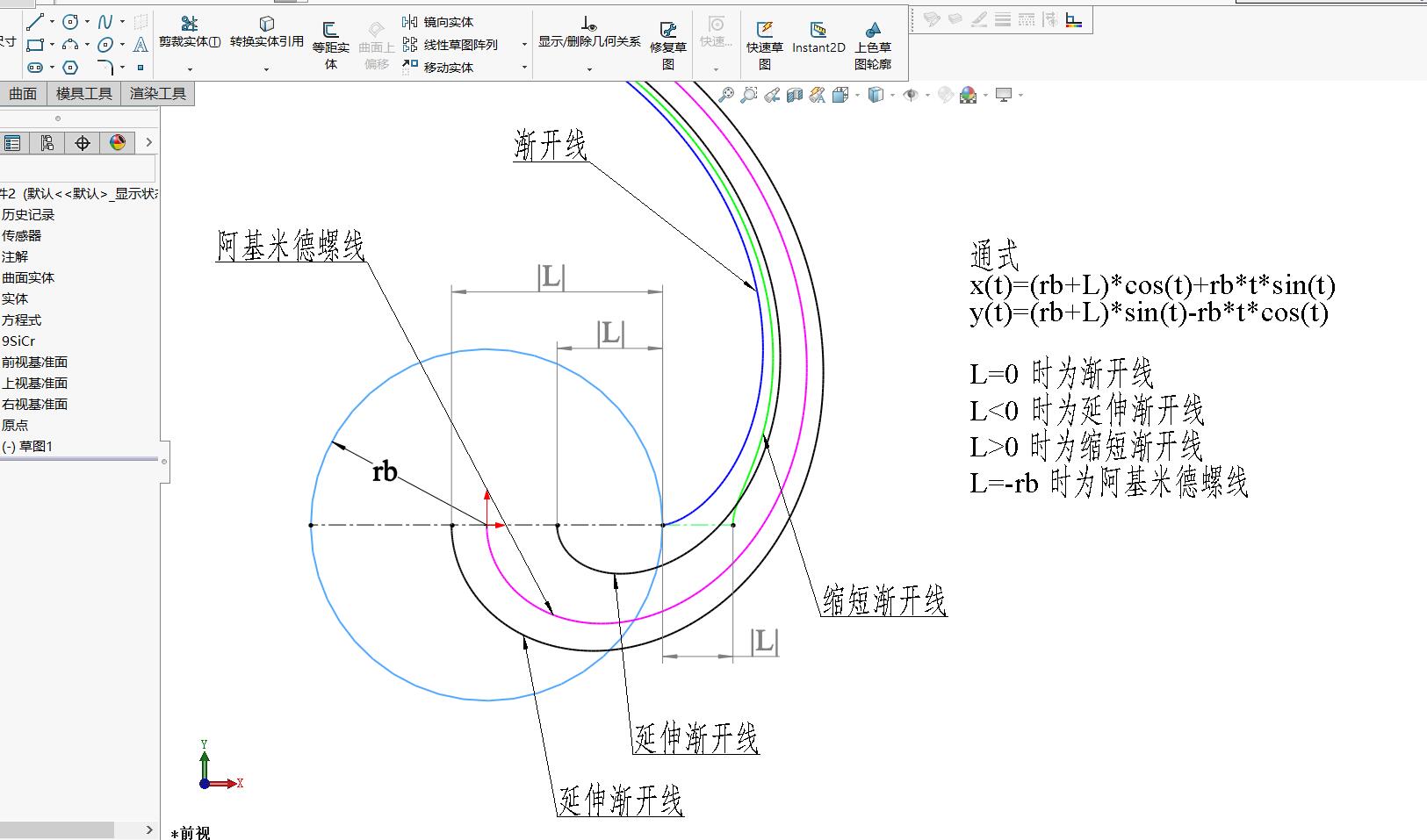This screenshot has width=1427, height=840.
Task: Select the Corner Rectangle tool
Action: point(33,45)
